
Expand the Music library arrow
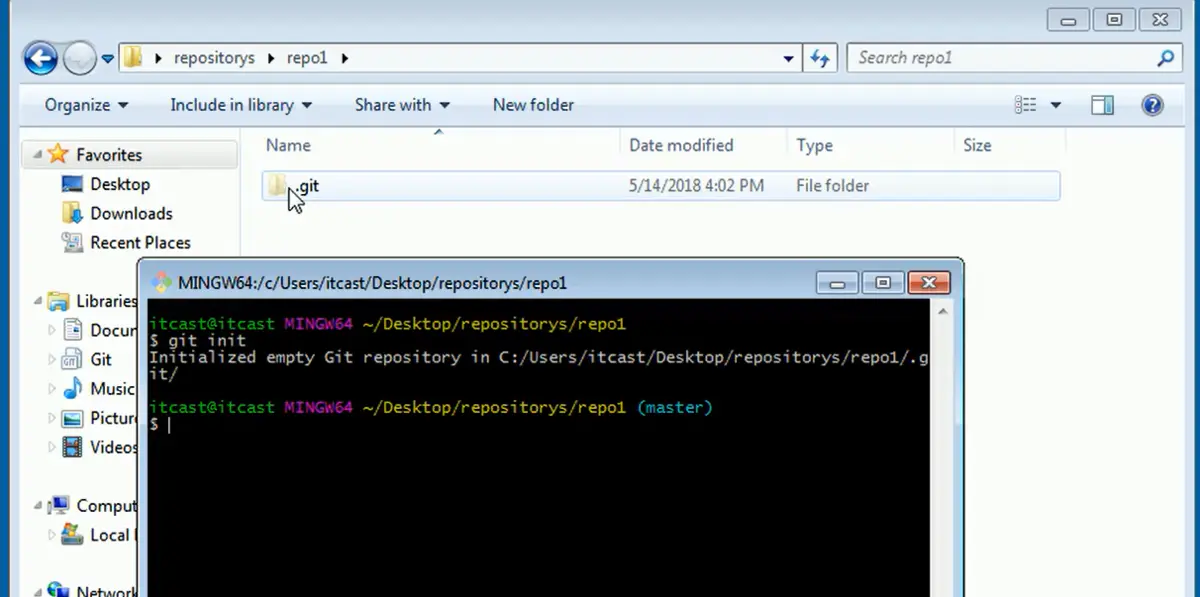tap(53, 388)
